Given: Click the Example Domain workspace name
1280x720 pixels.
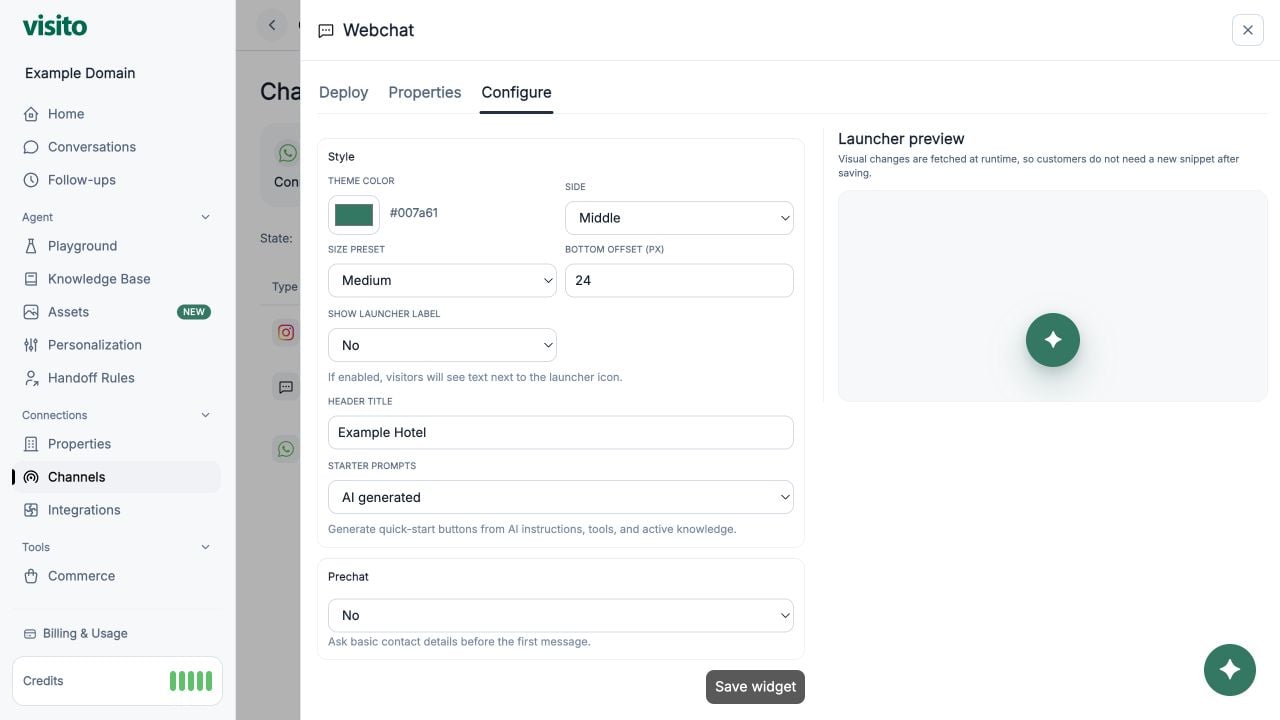Looking at the screenshot, I should [x=80, y=73].
